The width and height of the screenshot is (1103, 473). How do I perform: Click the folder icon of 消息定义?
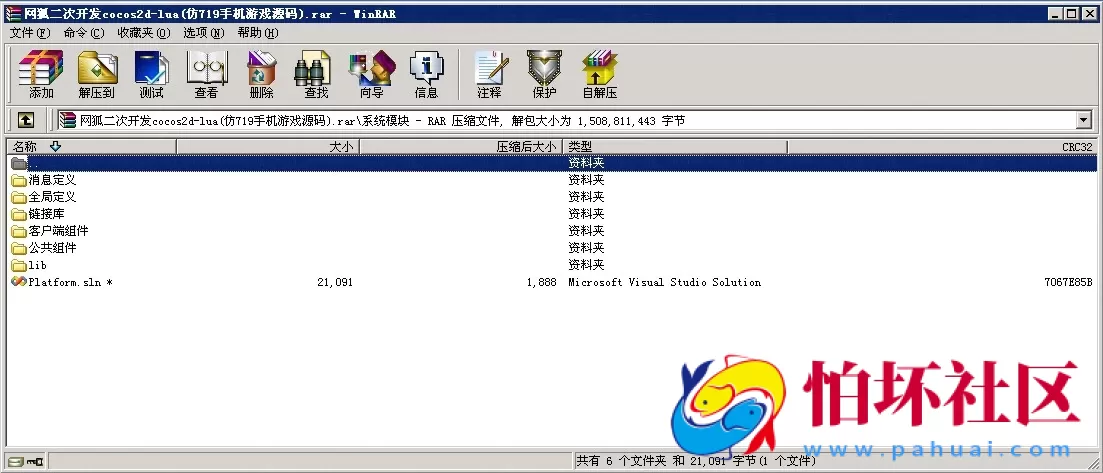(19, 180)
